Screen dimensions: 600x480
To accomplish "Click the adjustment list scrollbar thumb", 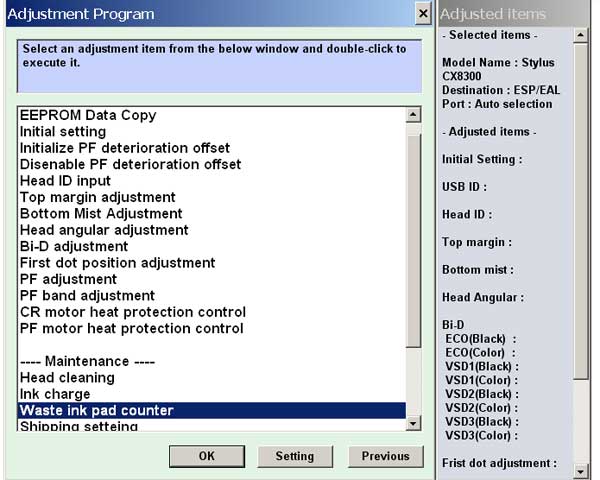I will pos(413,240).
